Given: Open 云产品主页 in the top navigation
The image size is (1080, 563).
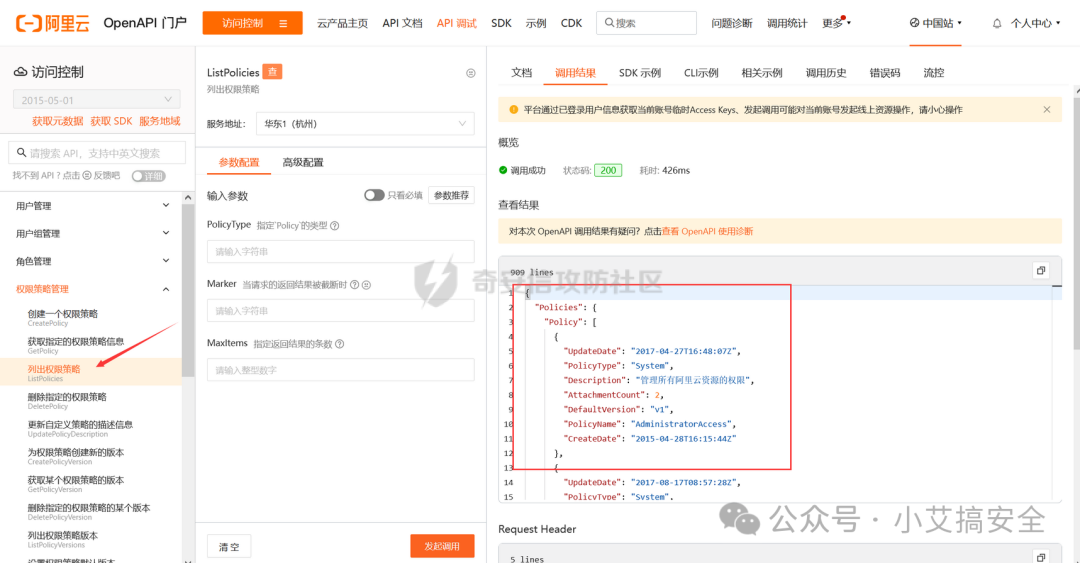Looking at the screenshot, I should 342,23.
